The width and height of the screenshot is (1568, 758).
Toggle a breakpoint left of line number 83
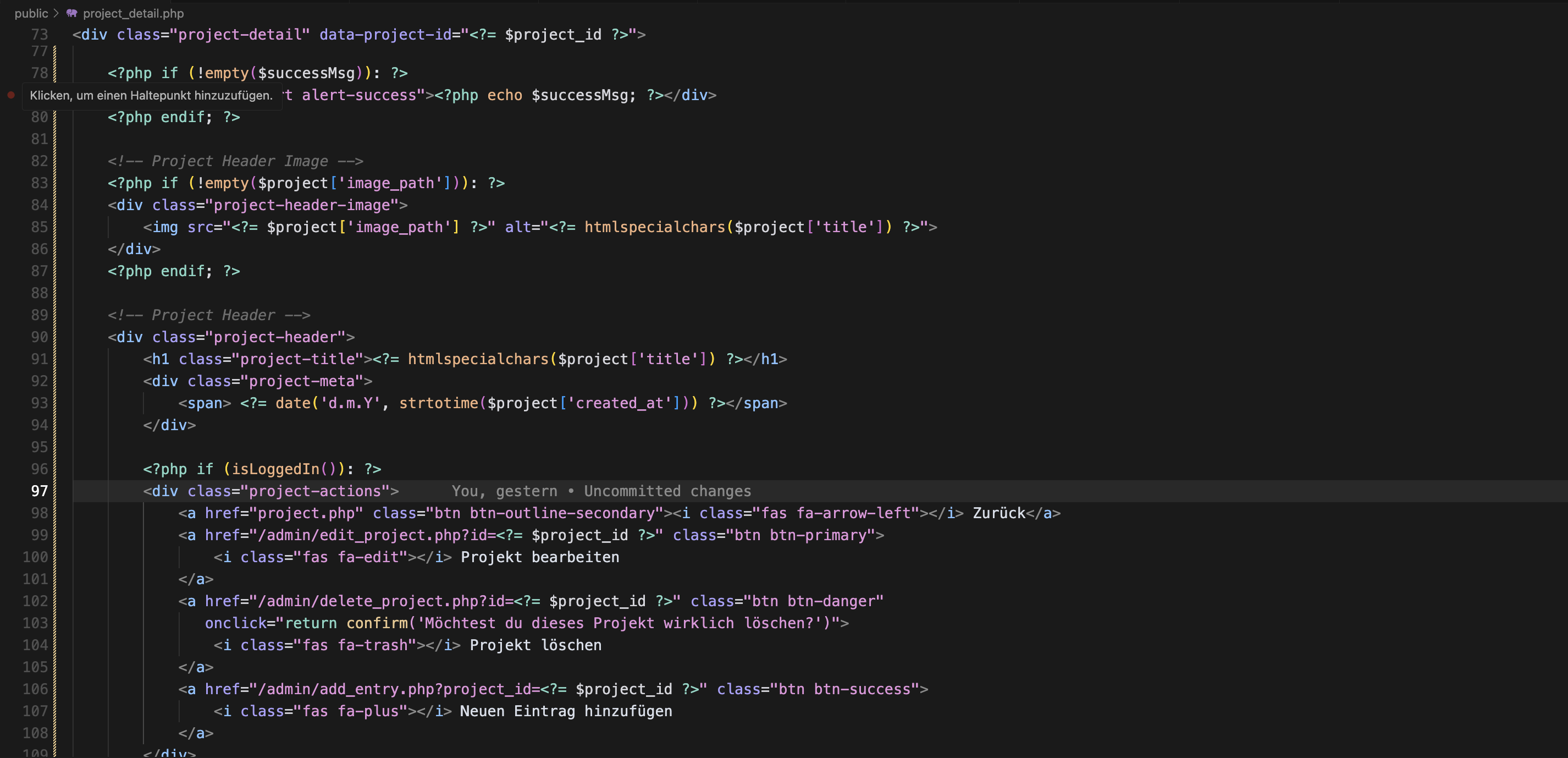[11, 183]
